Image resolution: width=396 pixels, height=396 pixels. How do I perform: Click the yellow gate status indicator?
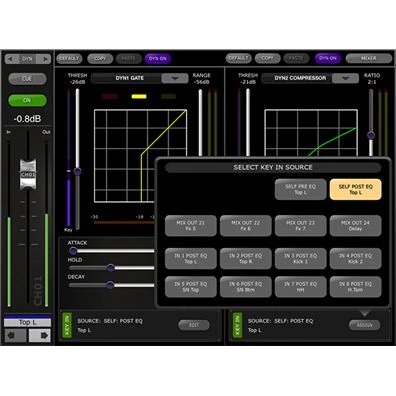[x=139, y=97]
